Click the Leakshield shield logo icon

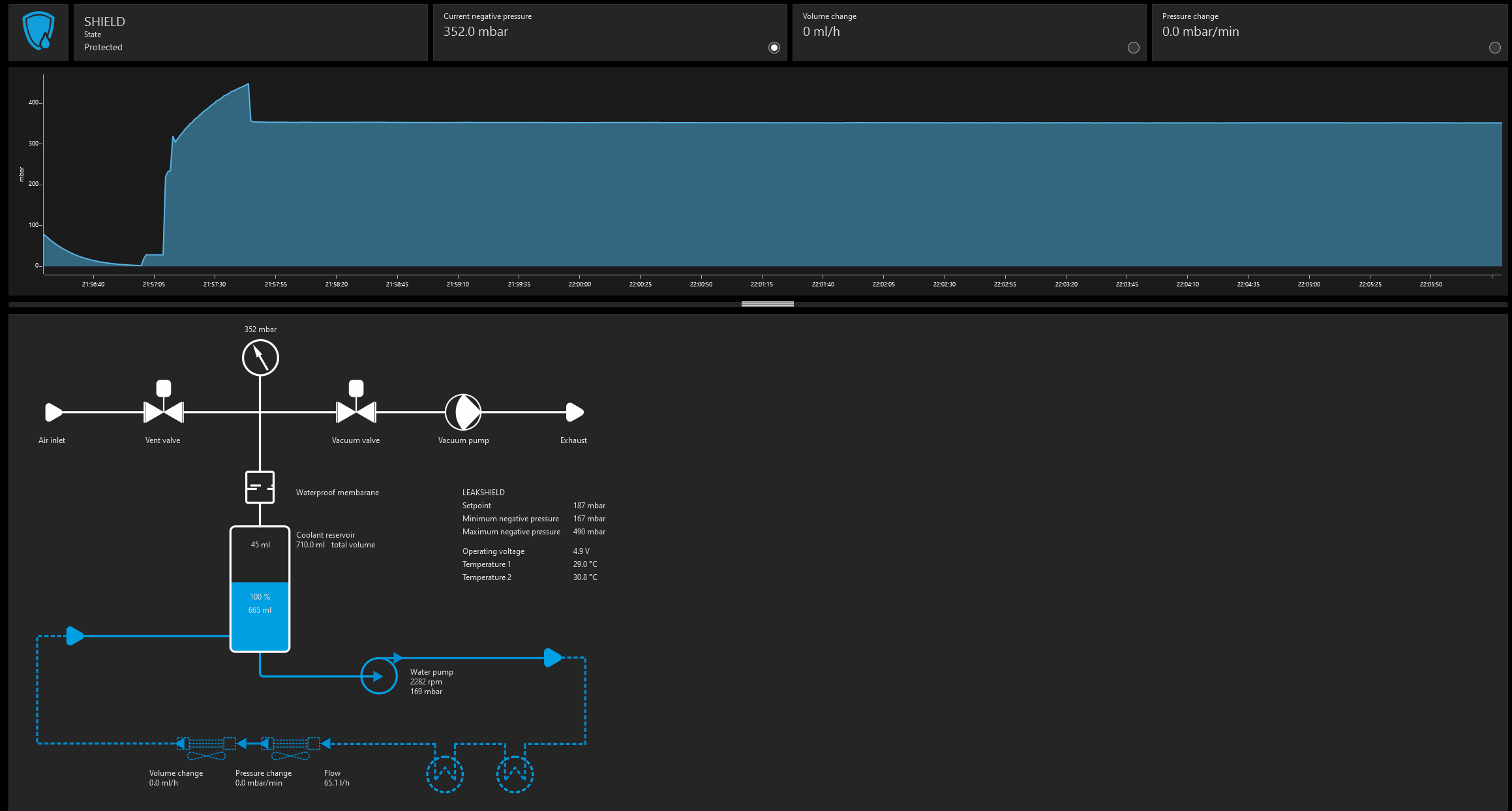[38, 32]
